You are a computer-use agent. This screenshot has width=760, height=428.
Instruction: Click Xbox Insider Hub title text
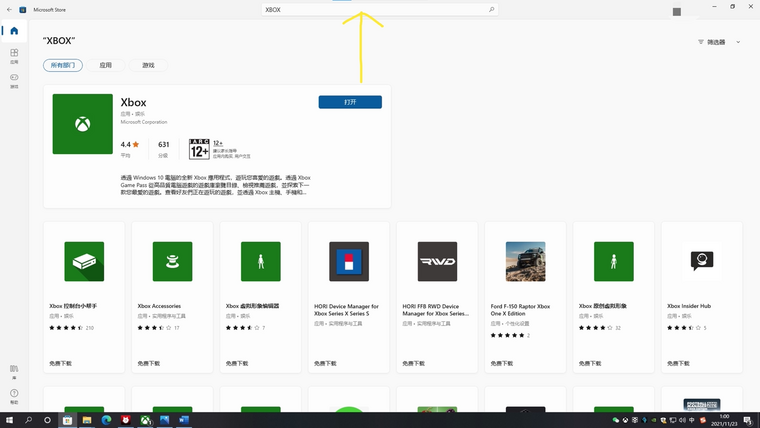pyautogui.click(x=689, y=306)
